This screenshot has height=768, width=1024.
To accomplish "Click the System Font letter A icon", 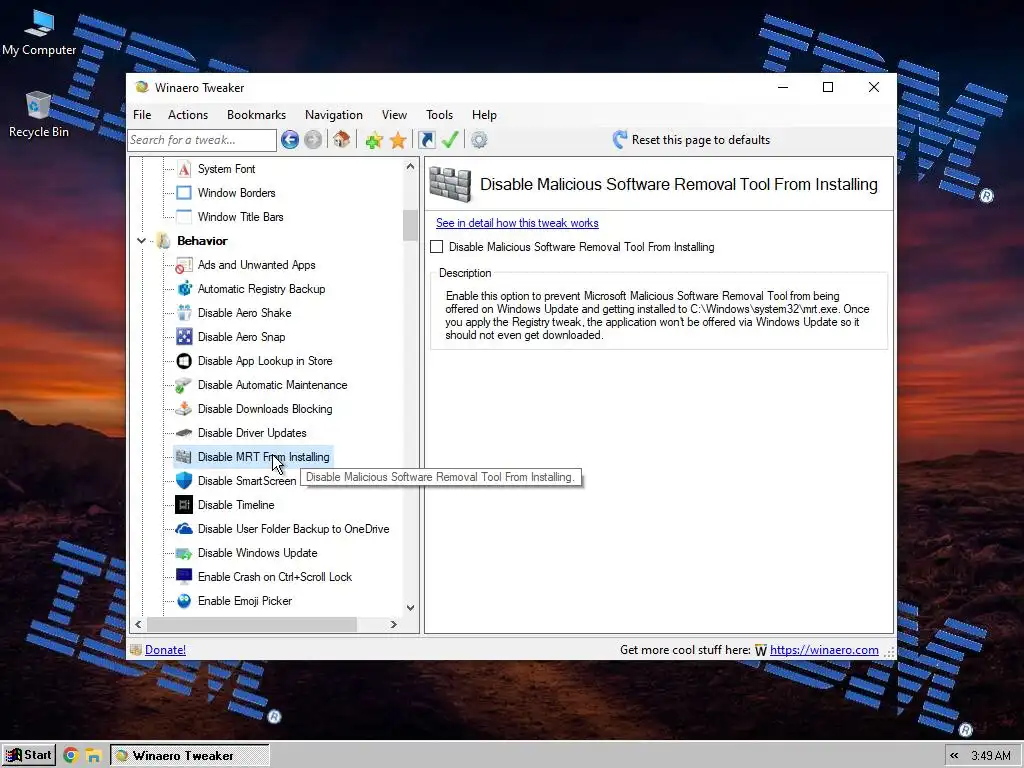I will pos(184,169).
